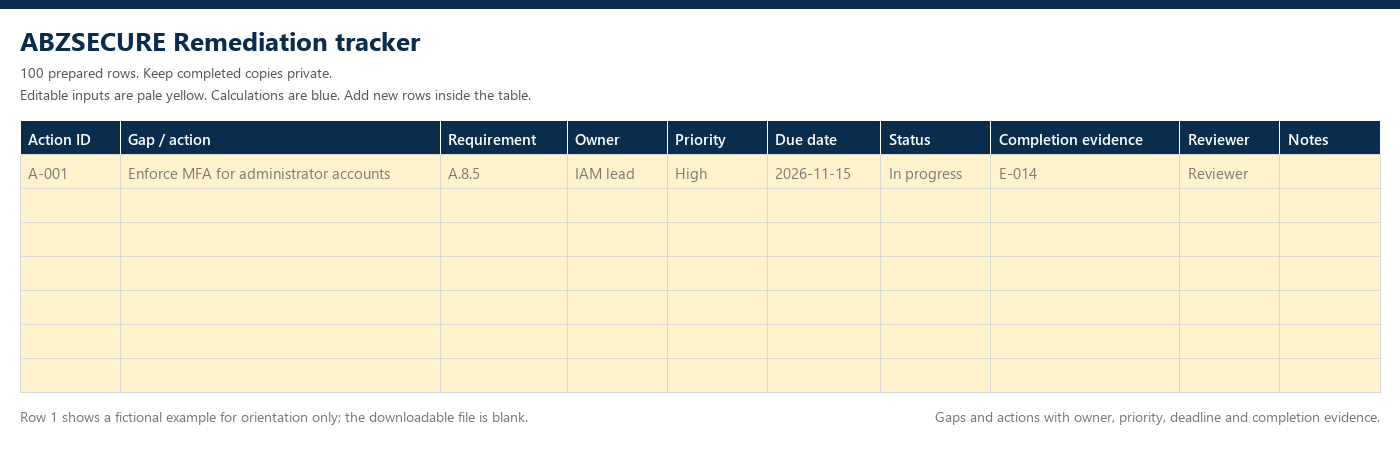Select the Action ID column header
This screenshot has width=1400, height=462.
pos(70,139)
